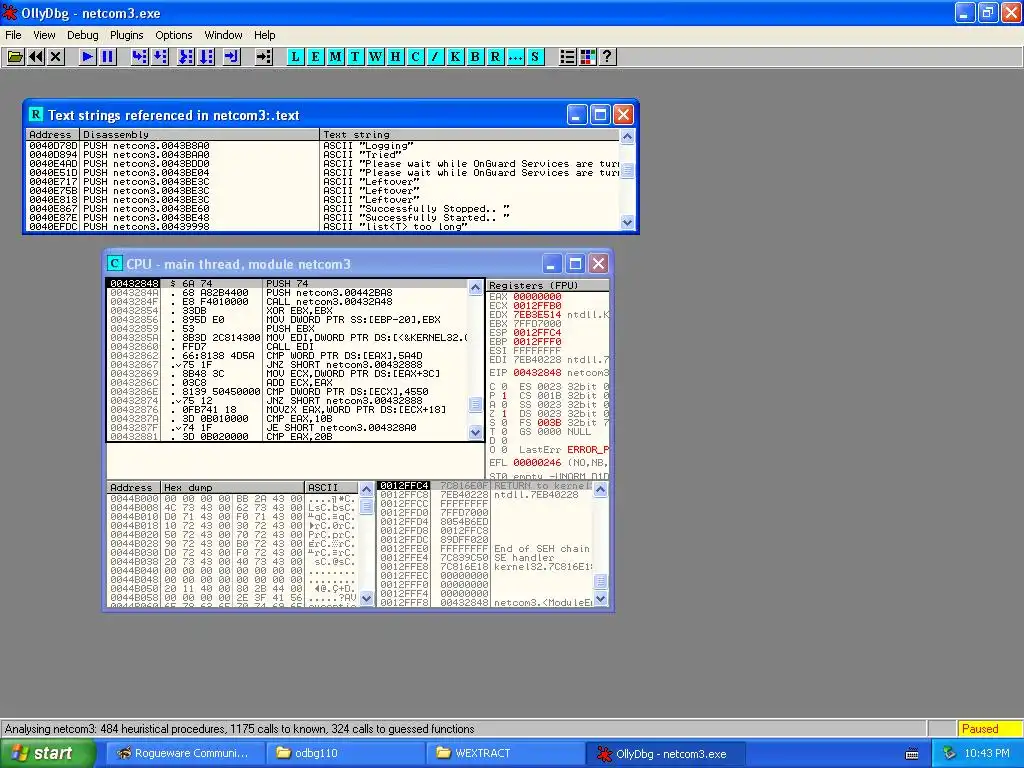This screenshot has height=768, width=1024.
Task: Click Address column header in Text strings window
Action: (52, 135)
